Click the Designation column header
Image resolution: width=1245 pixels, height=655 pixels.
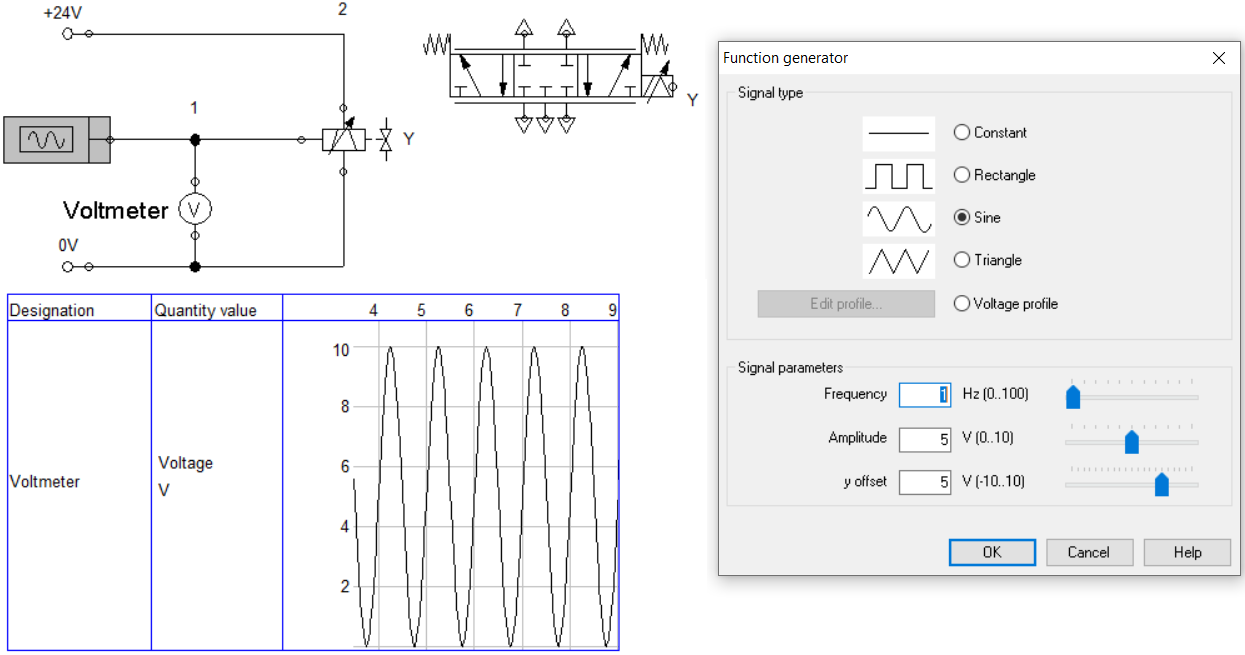click(79, 308)
